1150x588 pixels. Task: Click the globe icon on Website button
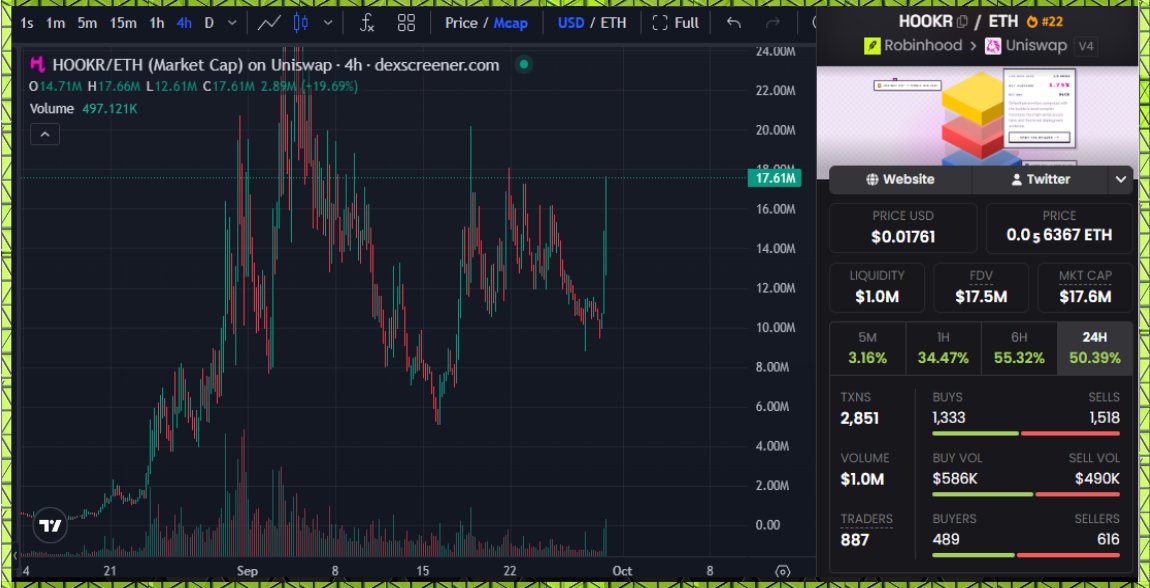872,180
